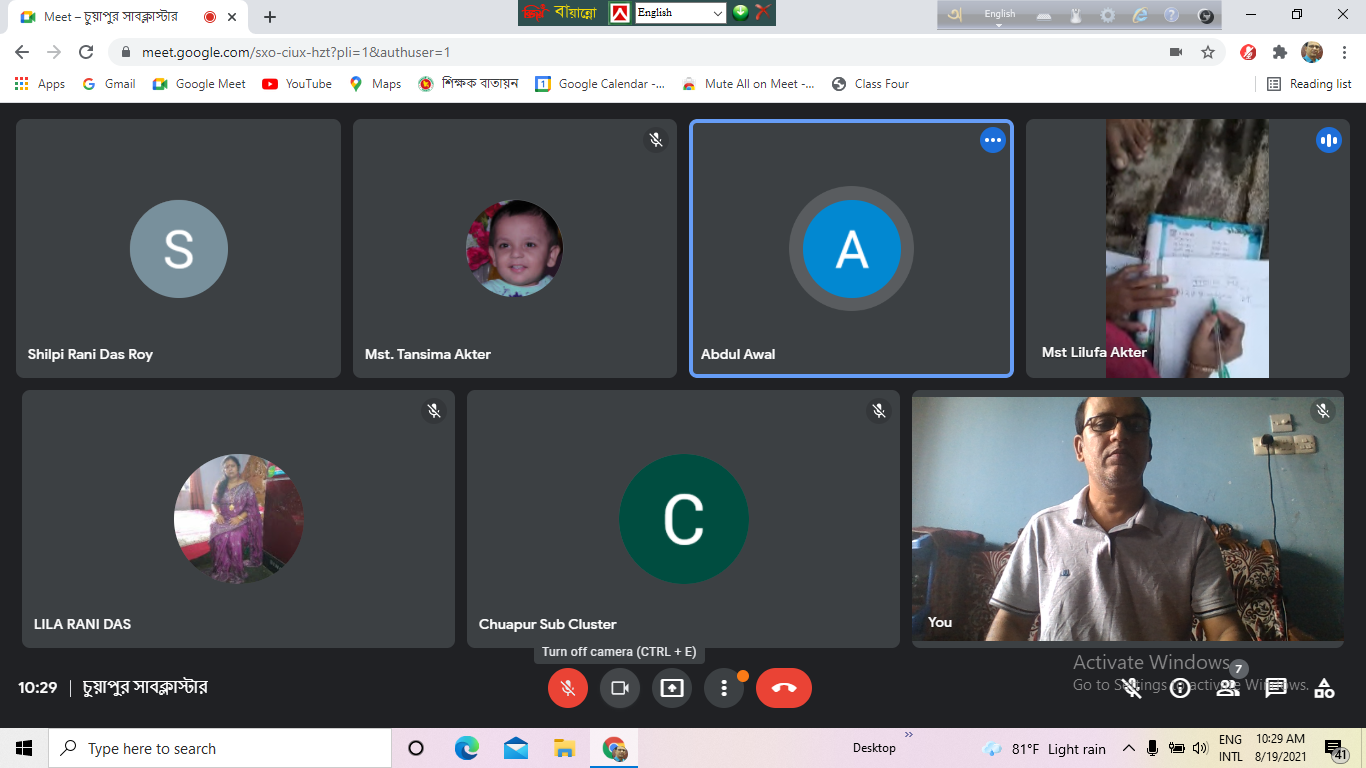Open the three-dot more options menu in call bar
The height and width of the screenshot is (768, 1366).
pyautogui.click(x=724, y=688)
